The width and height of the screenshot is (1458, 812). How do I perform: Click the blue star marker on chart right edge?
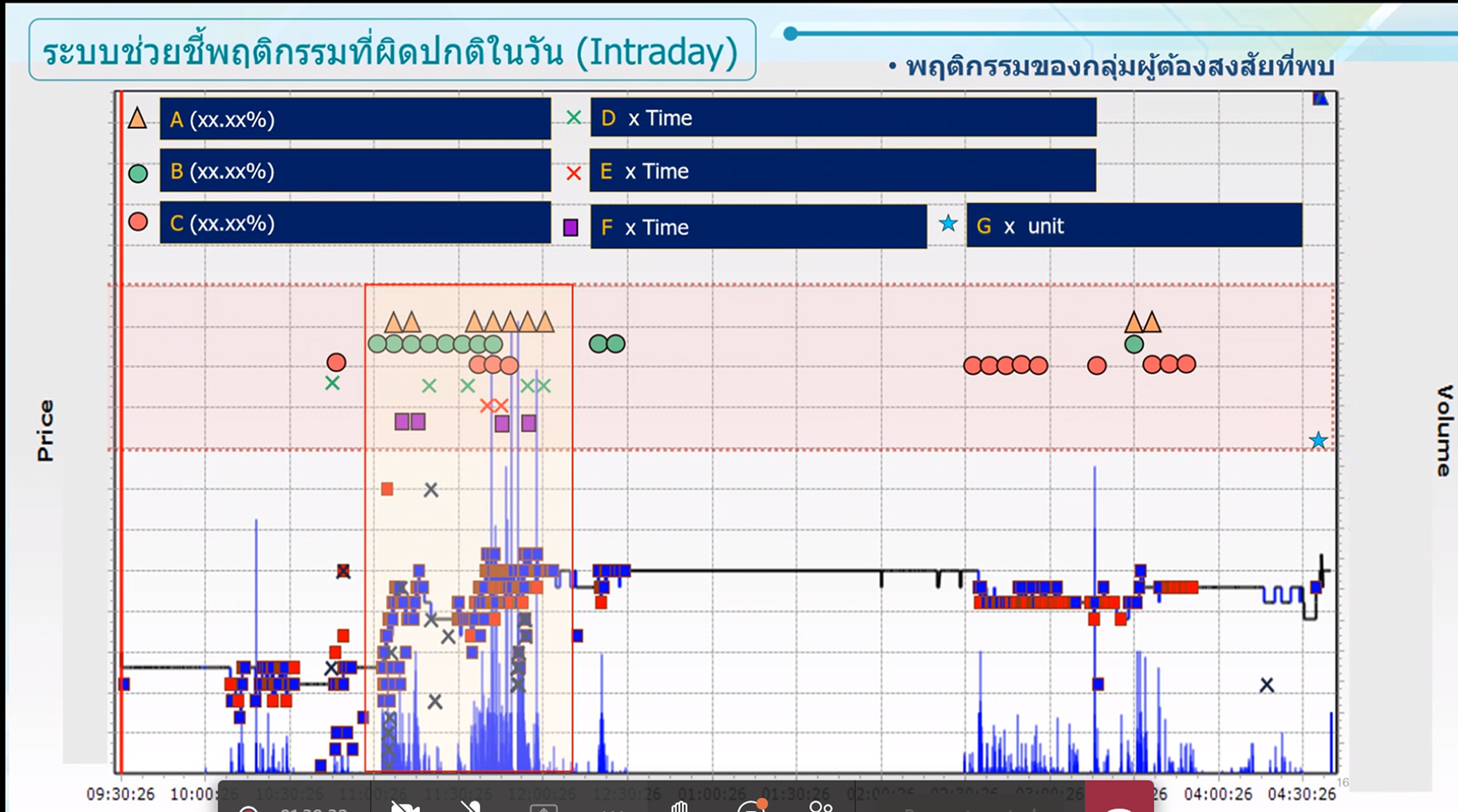pos(1318,441)
